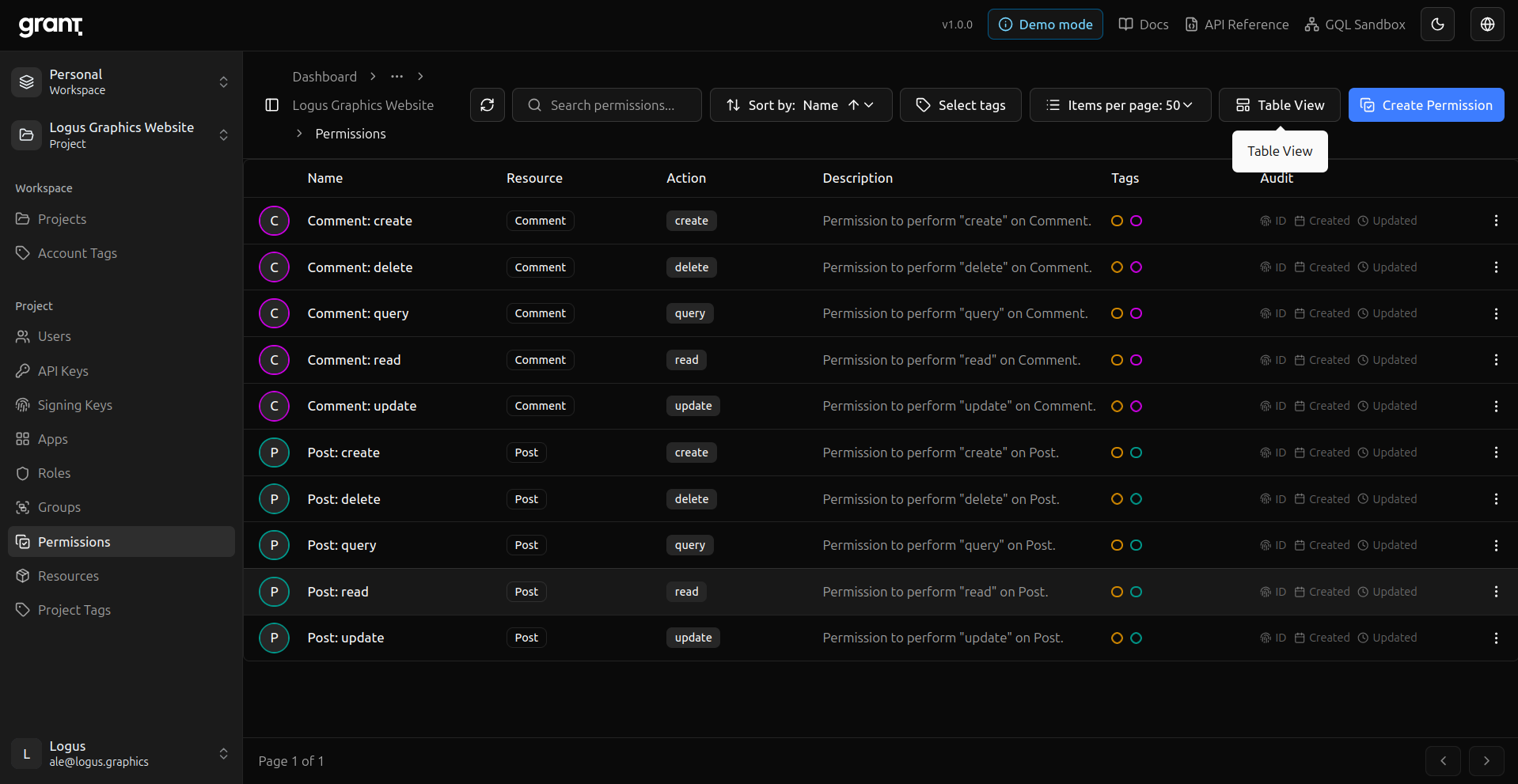Click the ID fingerprint icon for Comment: create
Screen dimensions: 1518x784
pyautogui.click(x=1266, y=221)
